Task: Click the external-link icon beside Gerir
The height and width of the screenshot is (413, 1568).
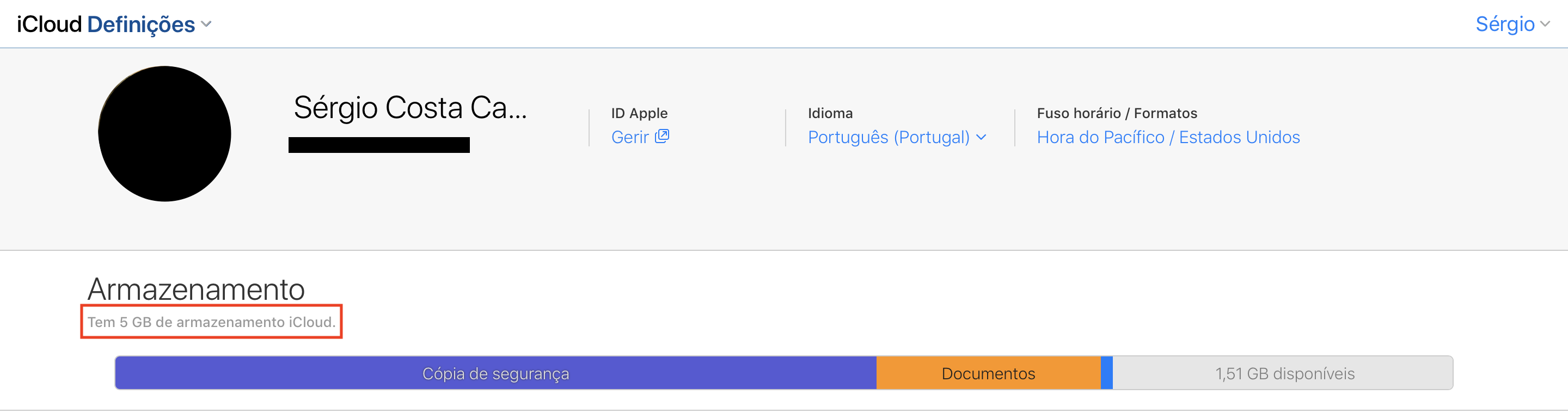Action: pos(661,136)
